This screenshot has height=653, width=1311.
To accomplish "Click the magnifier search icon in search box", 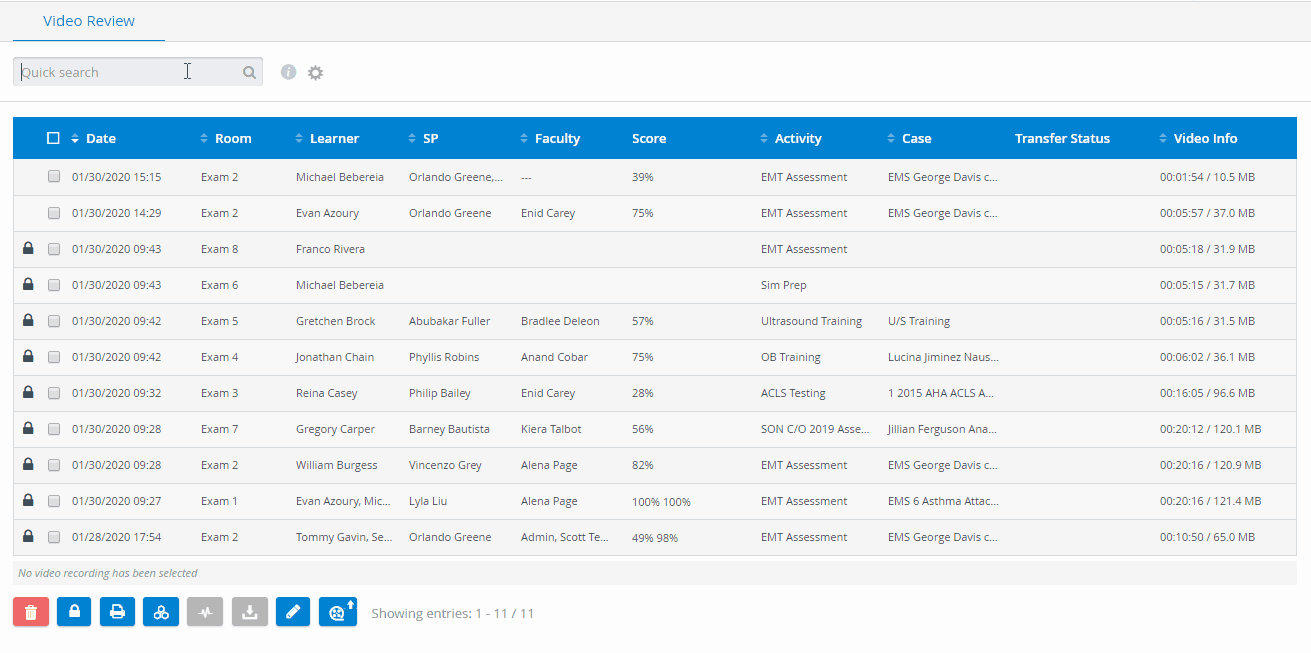I will point(249,72).
